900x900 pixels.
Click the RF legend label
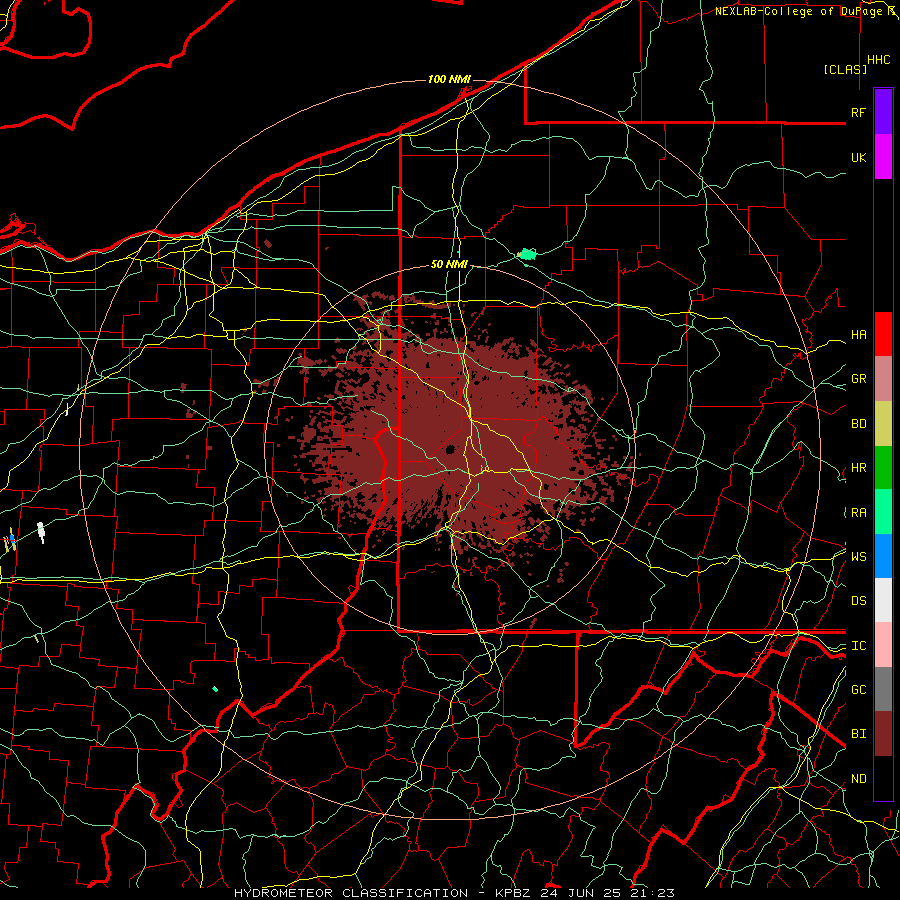(x=858, y=112)
